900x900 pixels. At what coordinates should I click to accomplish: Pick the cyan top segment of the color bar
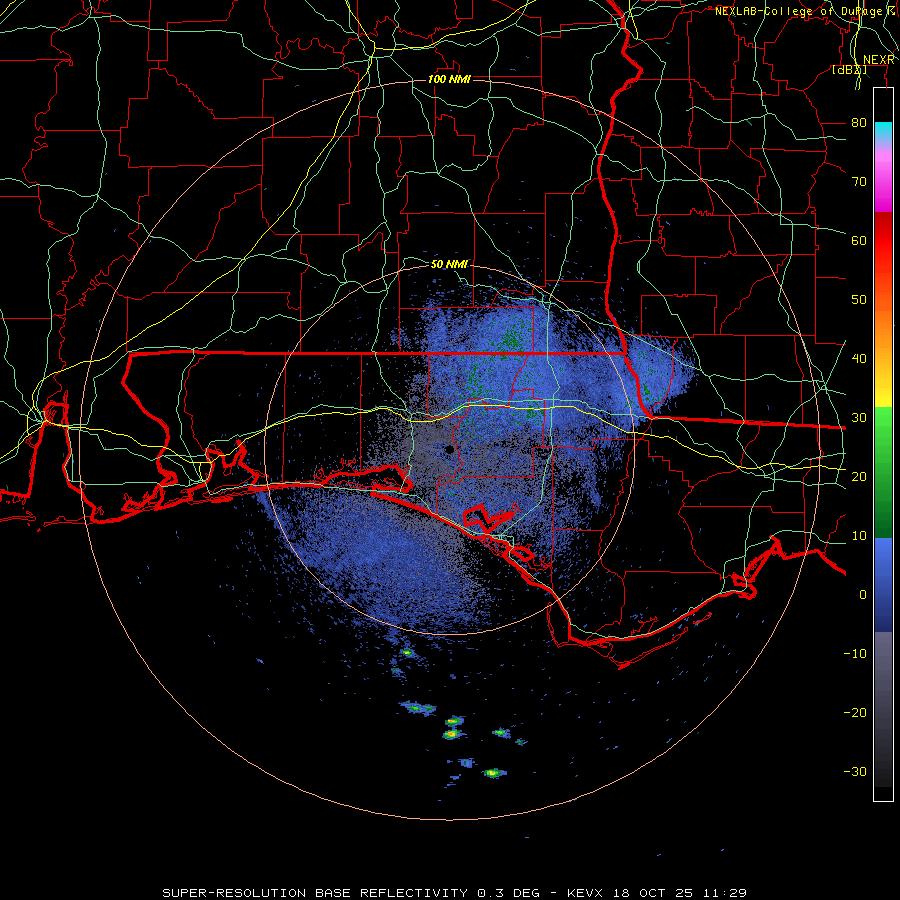coord(883,131)
